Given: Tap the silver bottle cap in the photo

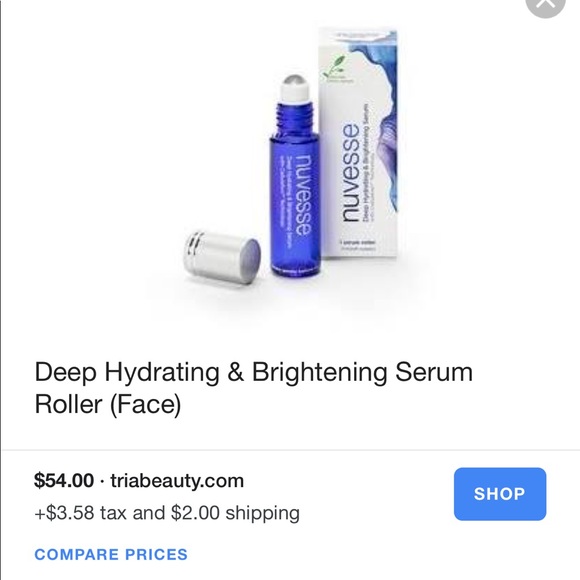Looking at the screenshot, I should pyautogui.click(x=222, y=258).
